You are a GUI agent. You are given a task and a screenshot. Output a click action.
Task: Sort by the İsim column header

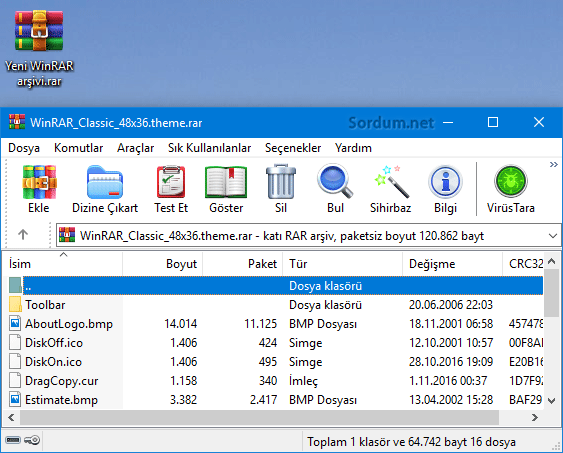(63, 264)
